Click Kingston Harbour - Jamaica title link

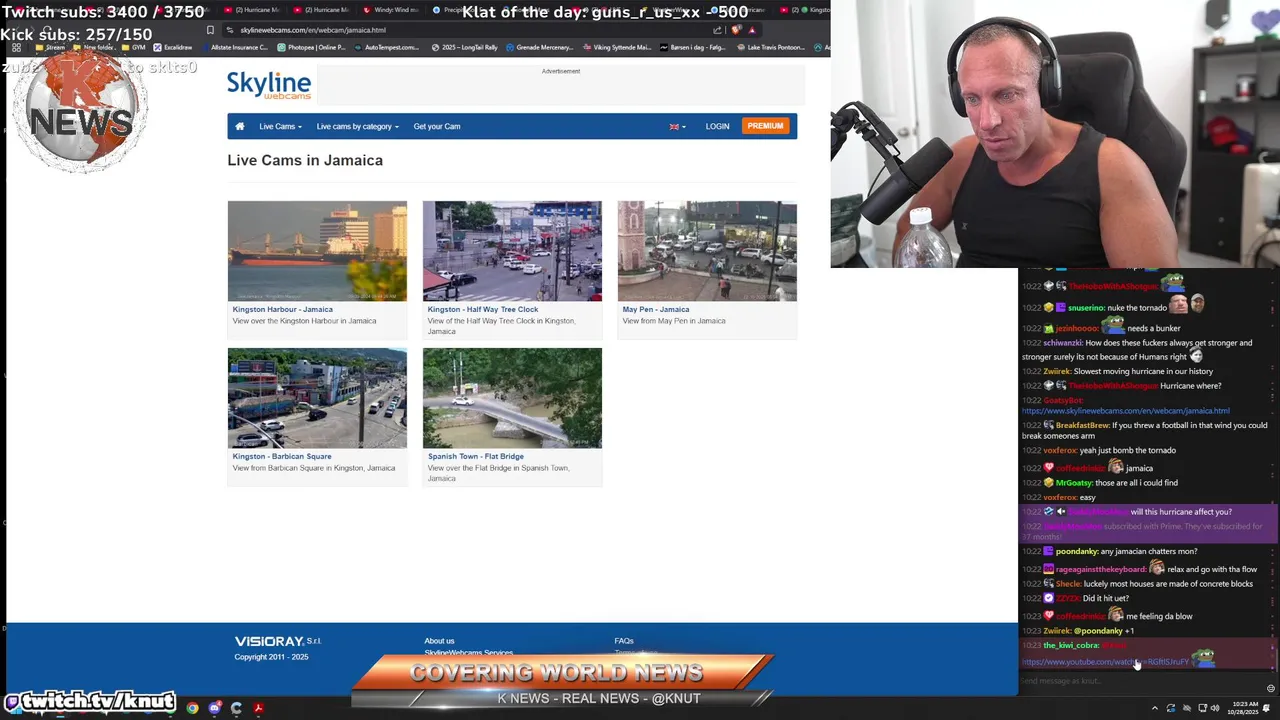point(282,309)
